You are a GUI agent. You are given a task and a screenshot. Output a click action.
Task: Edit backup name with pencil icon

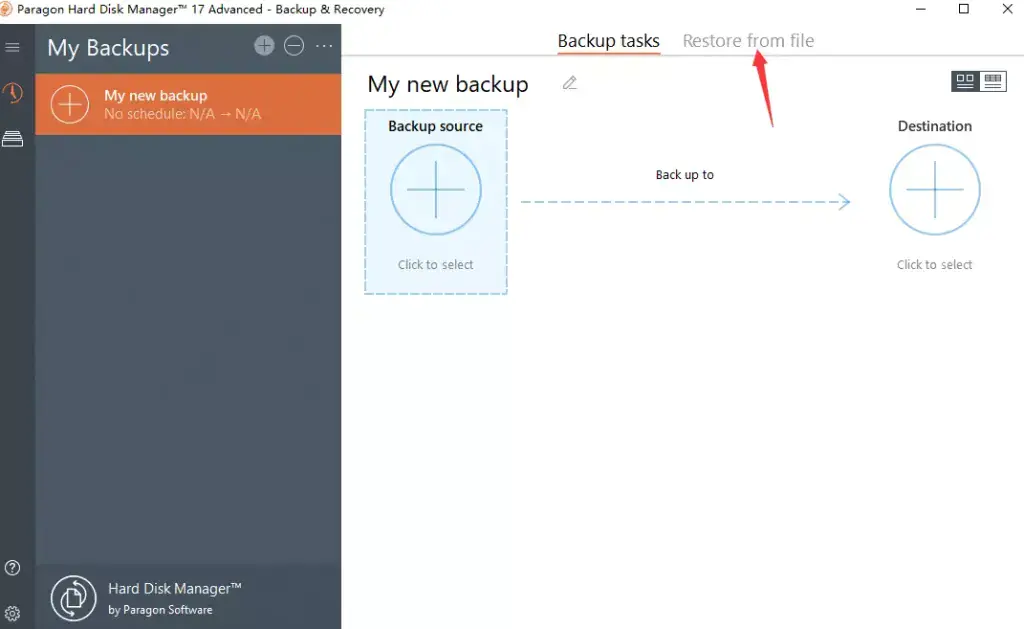tap(569, 83)
